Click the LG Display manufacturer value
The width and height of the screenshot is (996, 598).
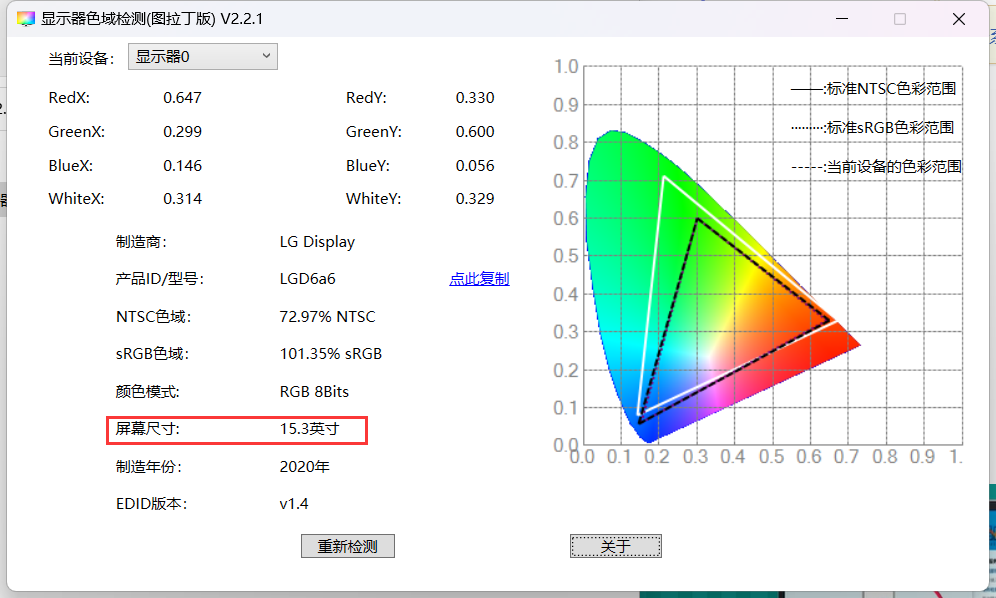(317, 242)
